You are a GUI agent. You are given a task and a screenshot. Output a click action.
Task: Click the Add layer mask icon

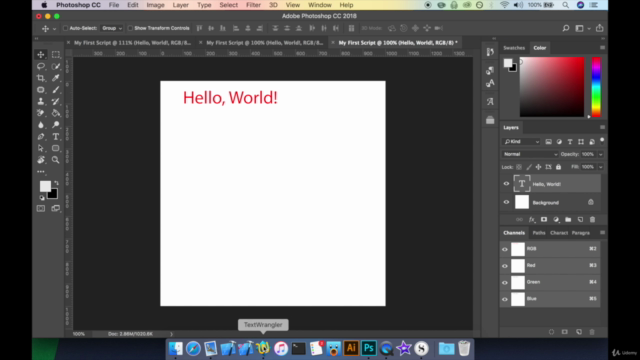click(544, 220)
